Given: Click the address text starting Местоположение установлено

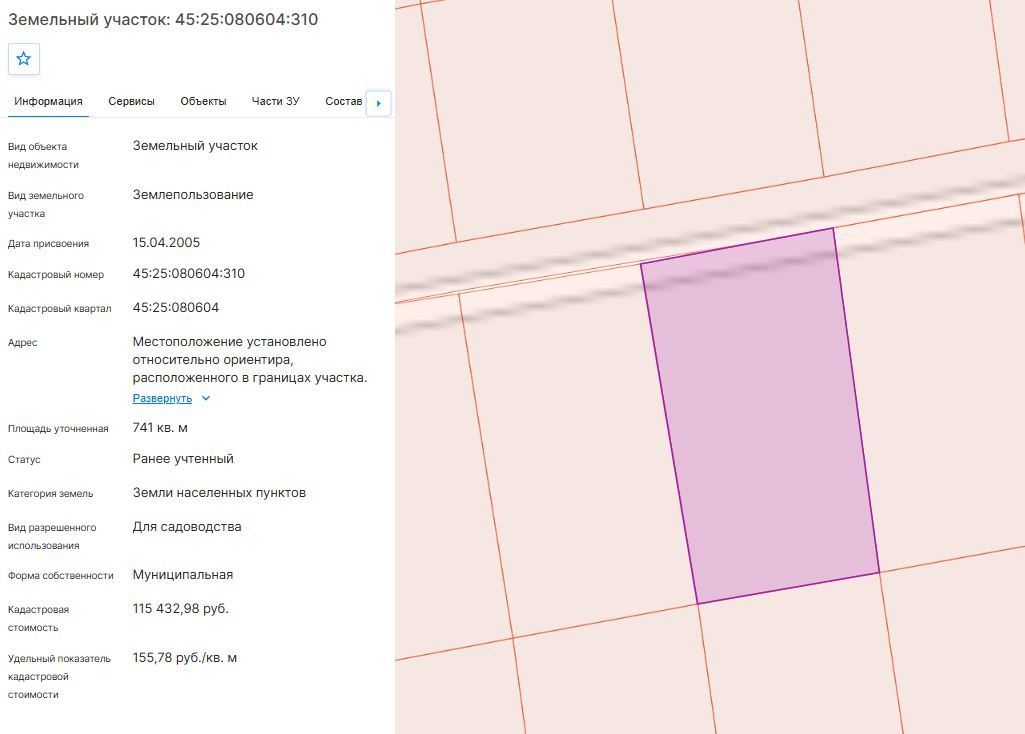Looking at the screenshot, I should click(250, 359).
